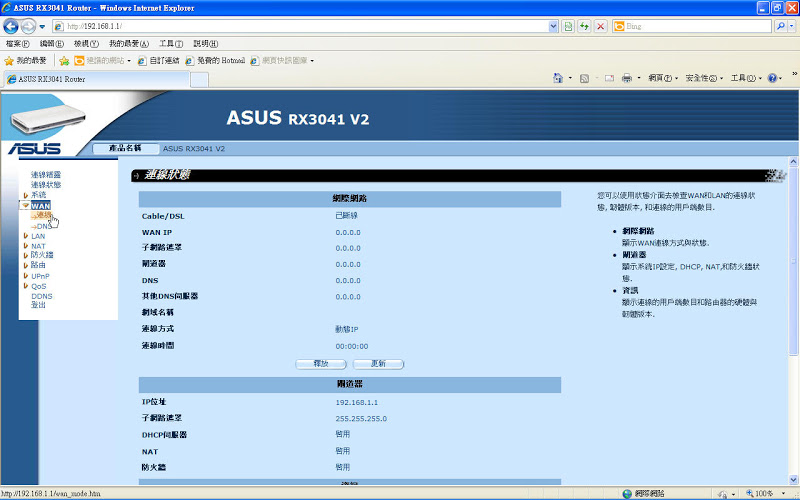Screen dimensions: 800x500
Task: Expand the LAN section in sidebar
Action: pyautogui.click(x=38, y=236)
